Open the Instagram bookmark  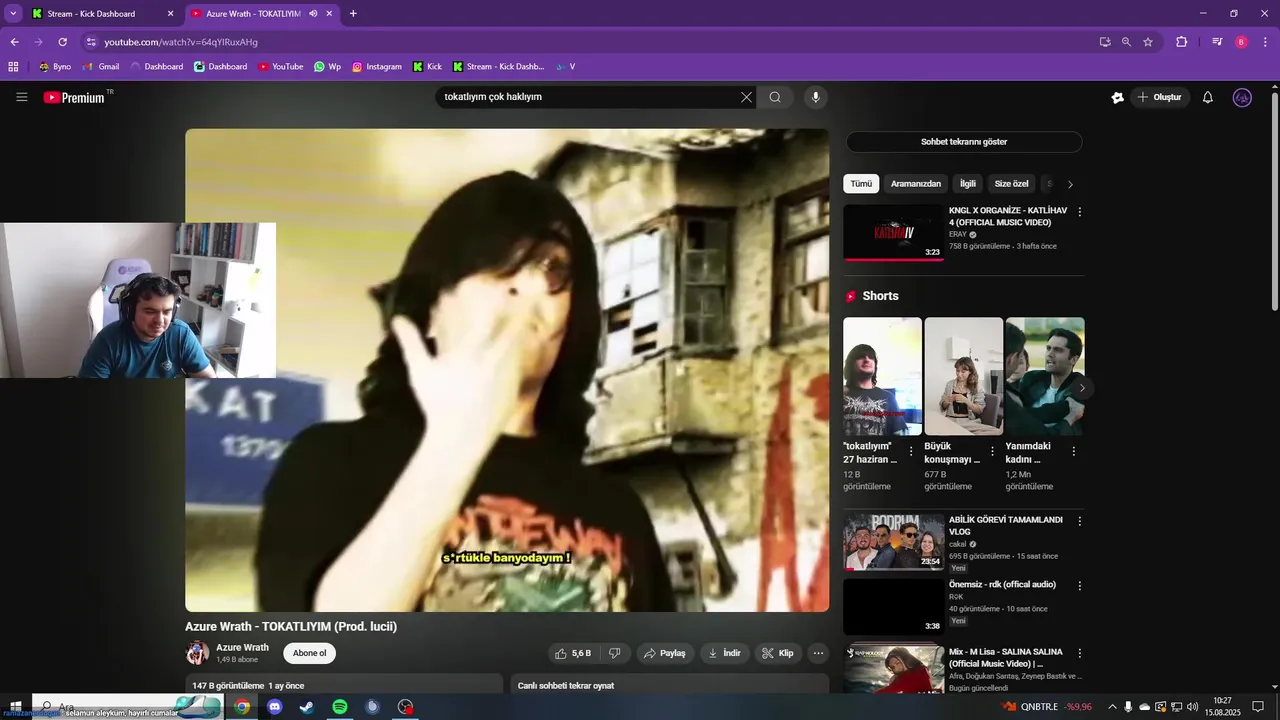[x=376, y=67]
